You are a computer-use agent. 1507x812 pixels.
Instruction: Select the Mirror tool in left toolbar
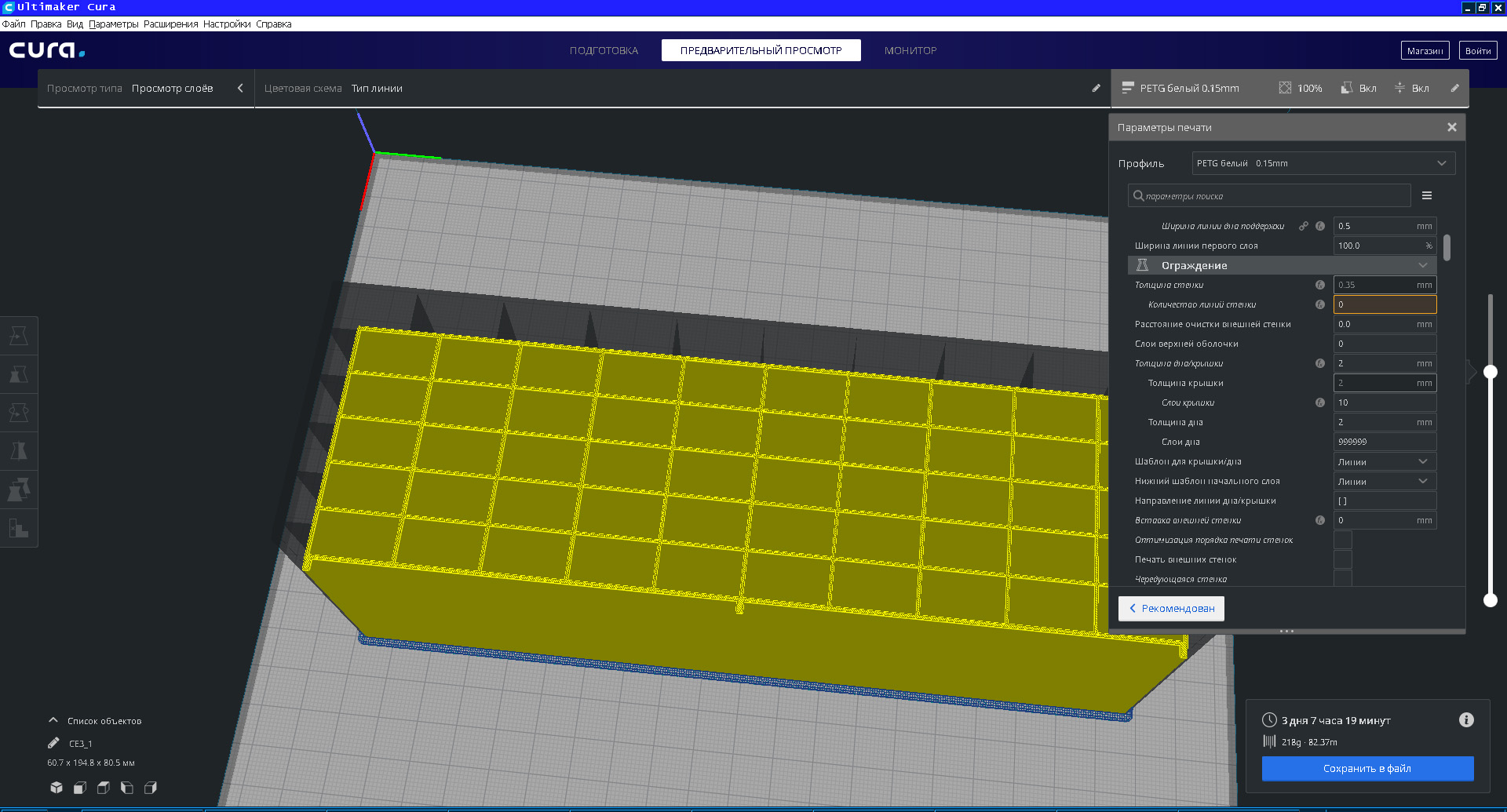pyautogui.click(x=19, y=451)
